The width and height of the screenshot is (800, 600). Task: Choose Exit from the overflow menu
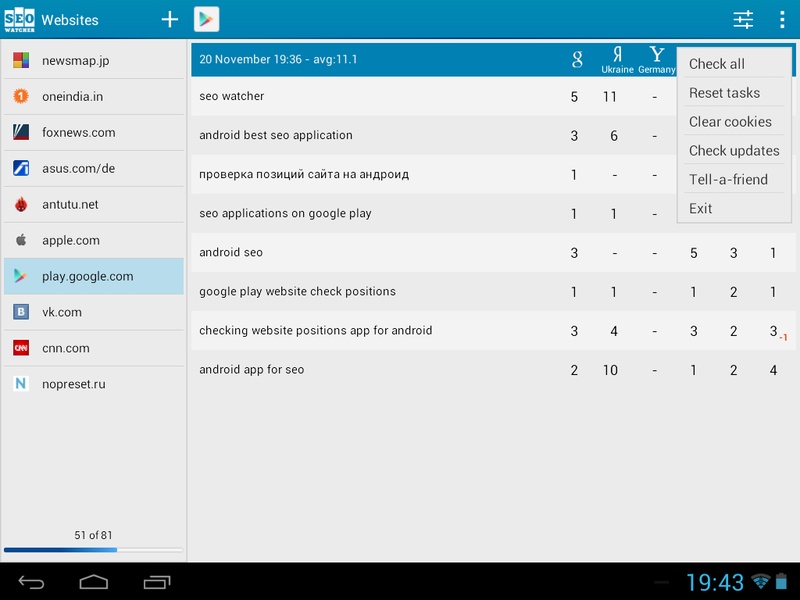click(x=734, y=208)
